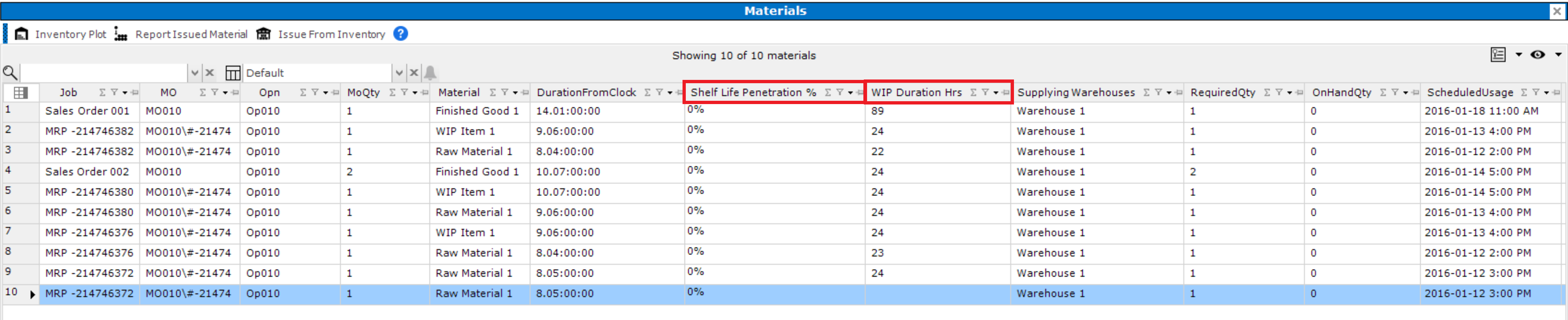Clear the Default layout with X

click(414, 73)
